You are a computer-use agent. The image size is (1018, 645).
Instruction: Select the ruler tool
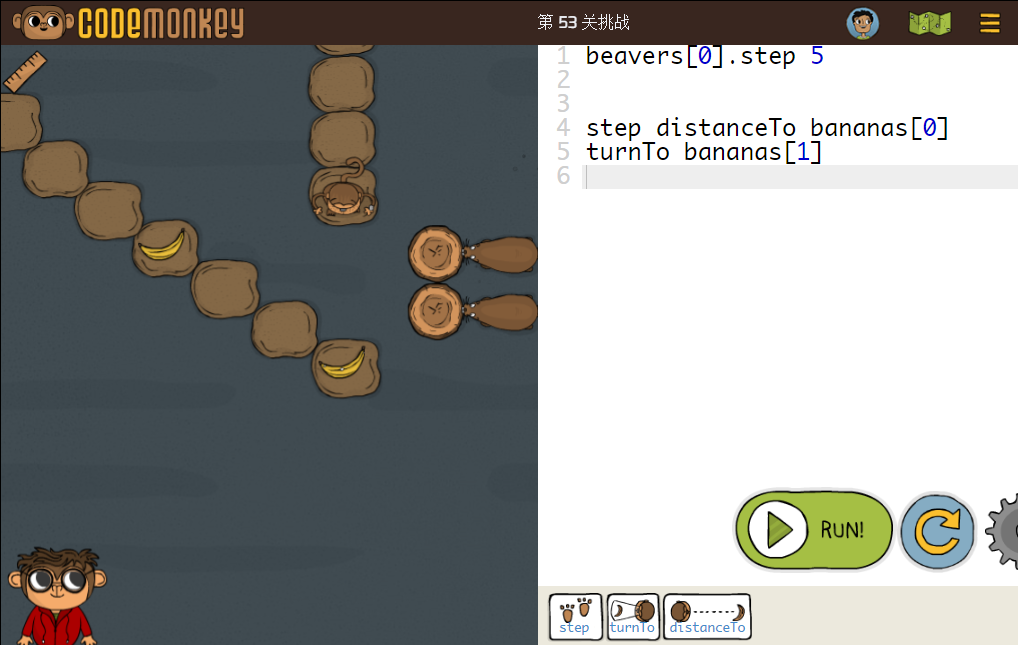pyautogui.click(x=25, y=71)
